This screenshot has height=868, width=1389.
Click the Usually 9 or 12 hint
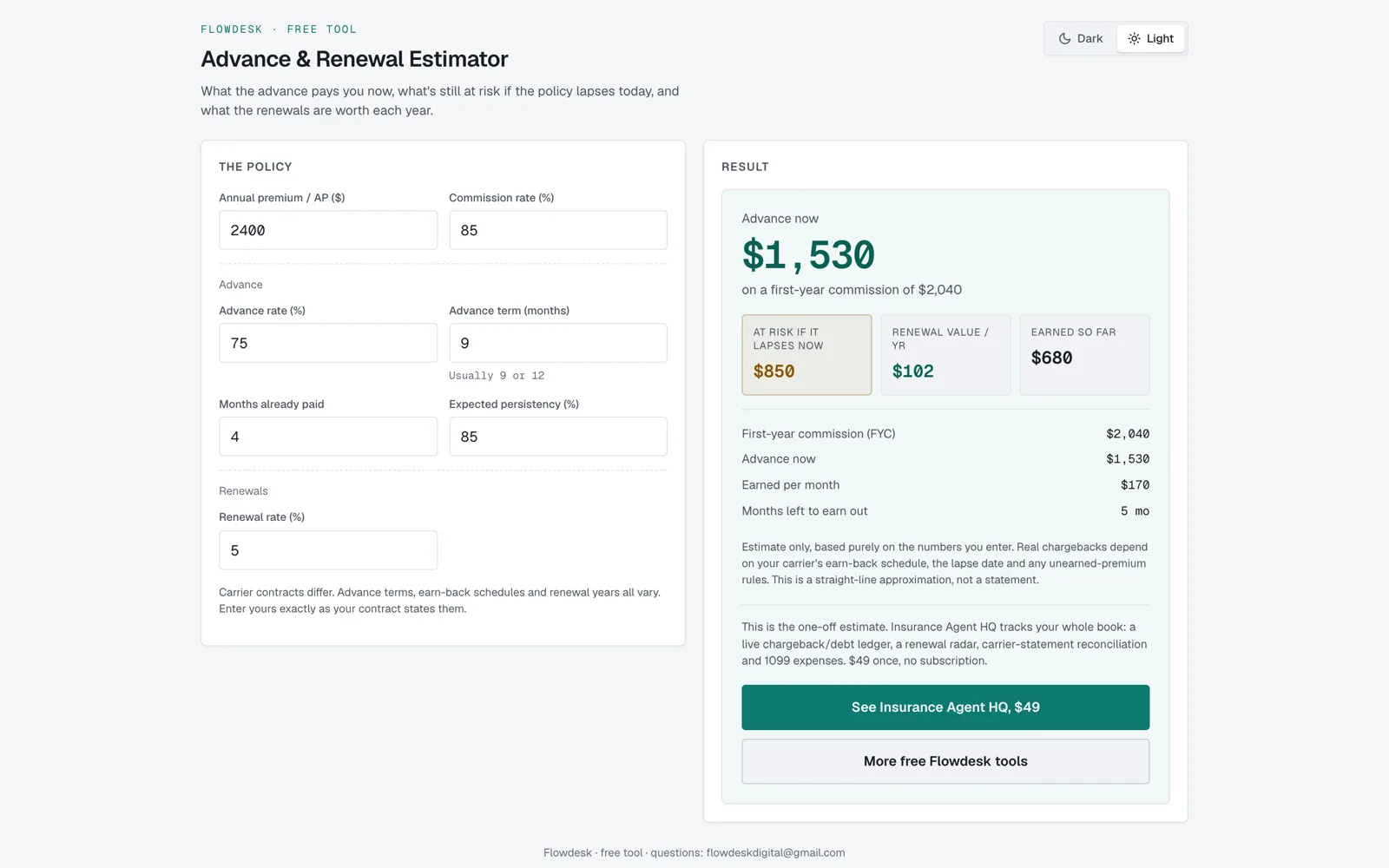497,376
